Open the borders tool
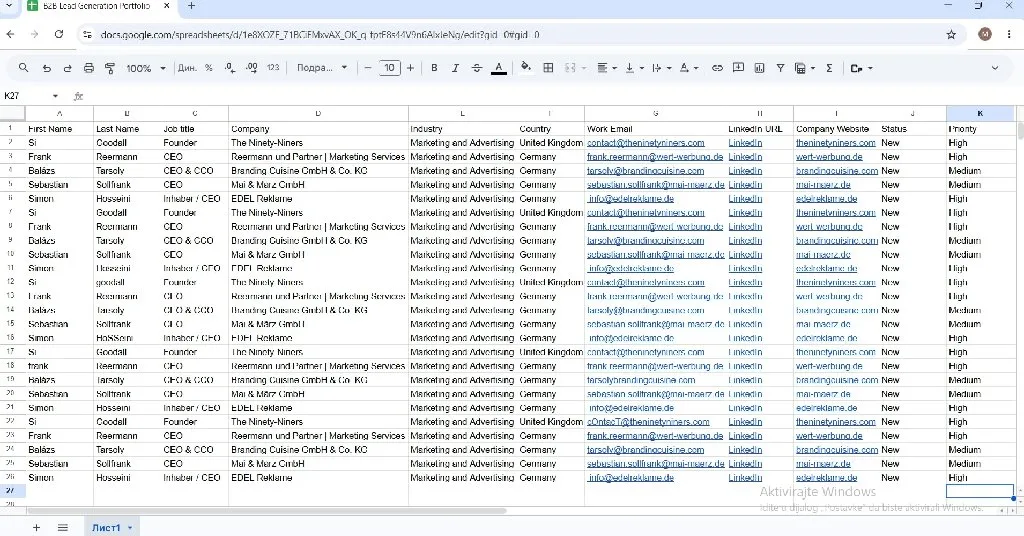This screenshot has width=1024, height=536. click(x=549, y=68)
